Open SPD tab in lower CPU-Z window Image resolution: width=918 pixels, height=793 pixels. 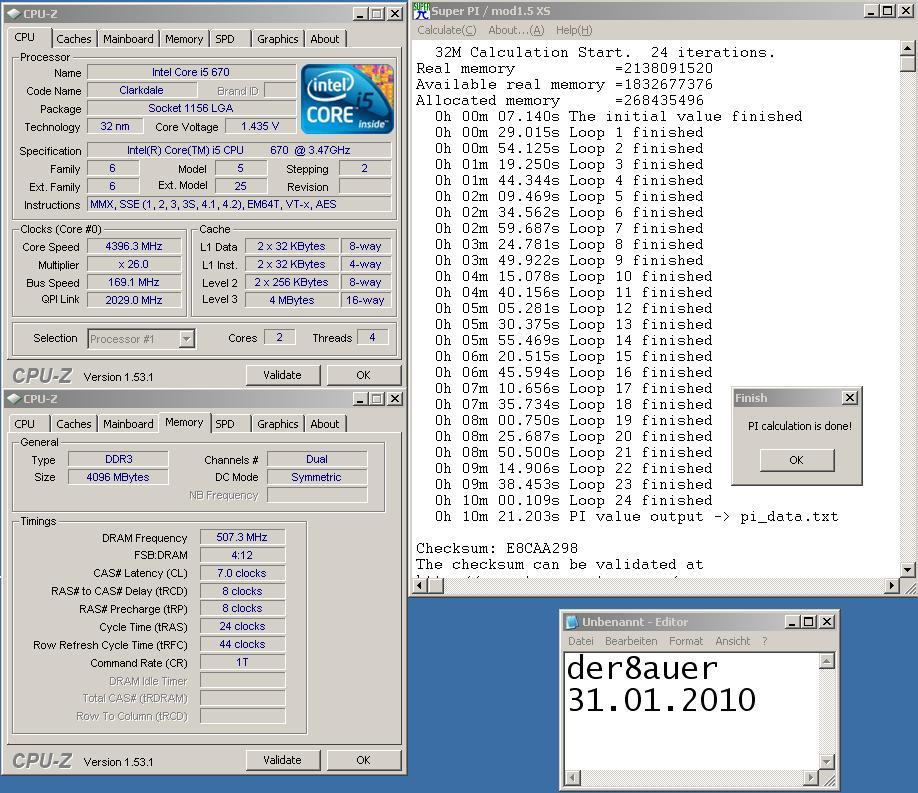pyautogui.click(x=225, y=423)
